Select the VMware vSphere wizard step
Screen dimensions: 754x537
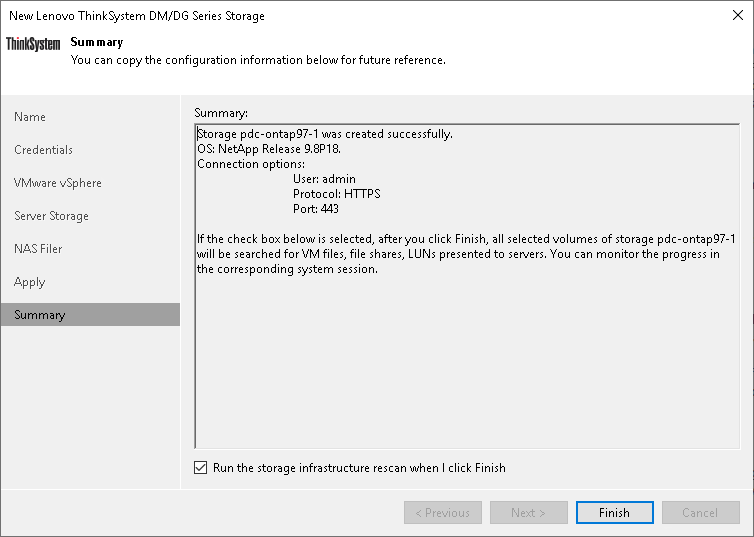[90, 183]
